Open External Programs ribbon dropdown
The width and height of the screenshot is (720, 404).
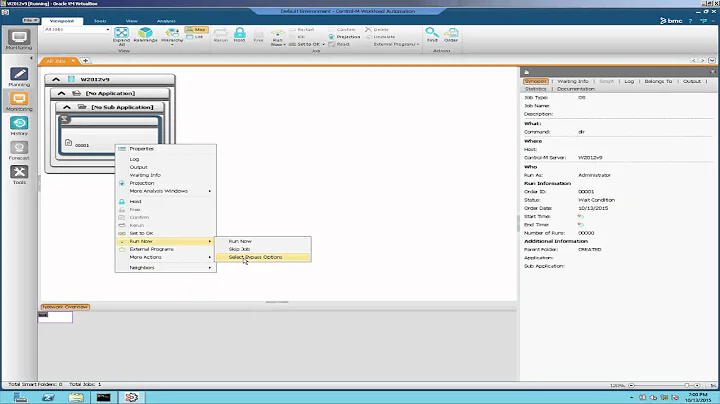pyautogui.click(x=396, y=44)
